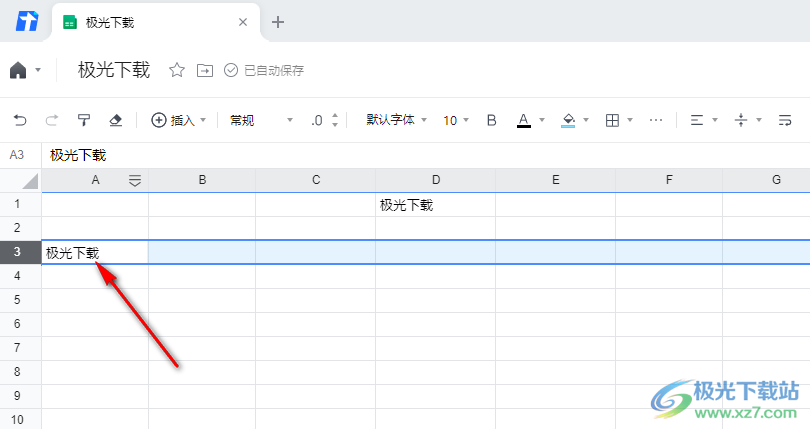Expand the fill color picker arrow
This screenshot has height=429, width=810.
(586, 120)
